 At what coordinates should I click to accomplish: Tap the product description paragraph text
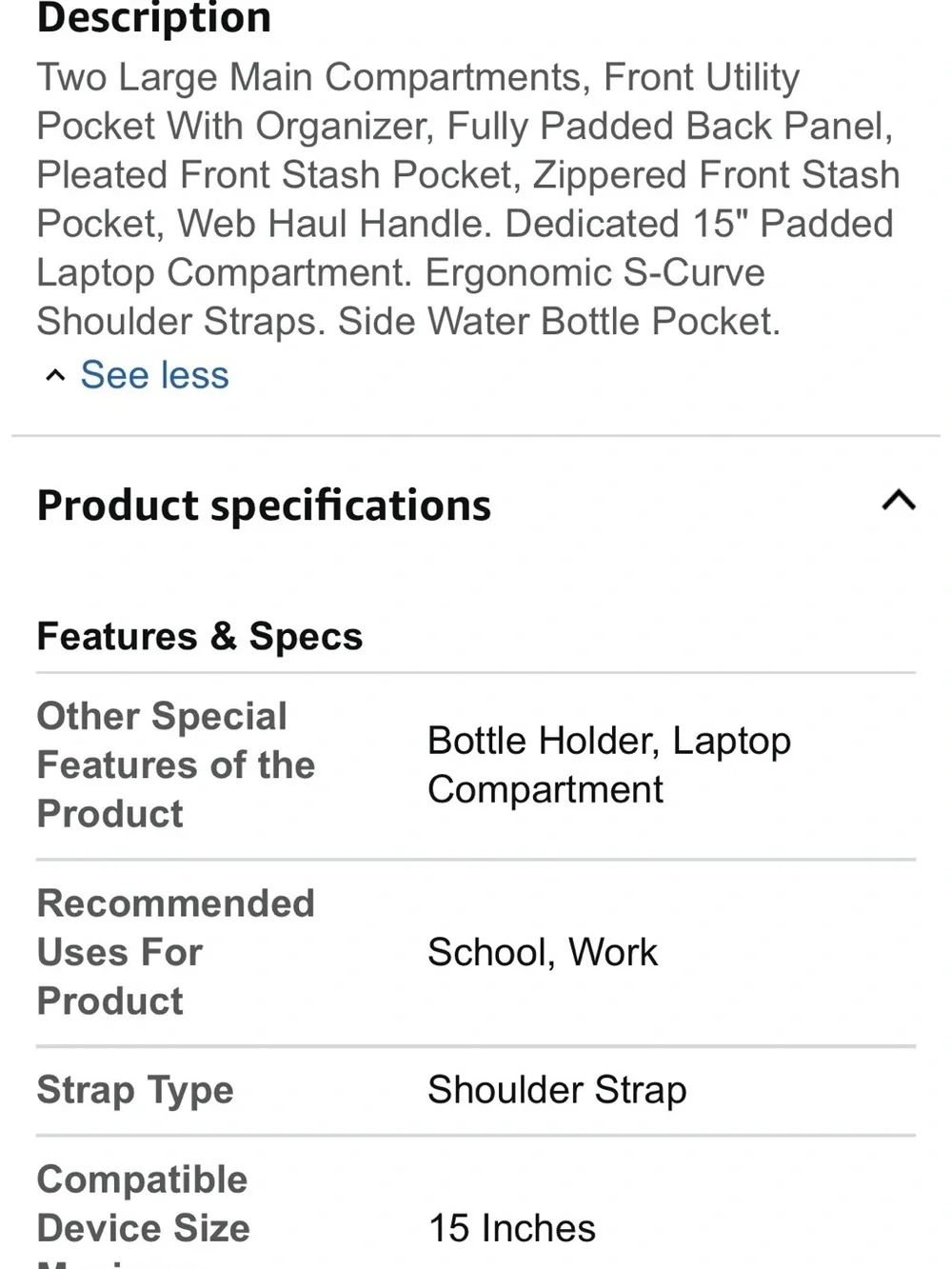468,199
